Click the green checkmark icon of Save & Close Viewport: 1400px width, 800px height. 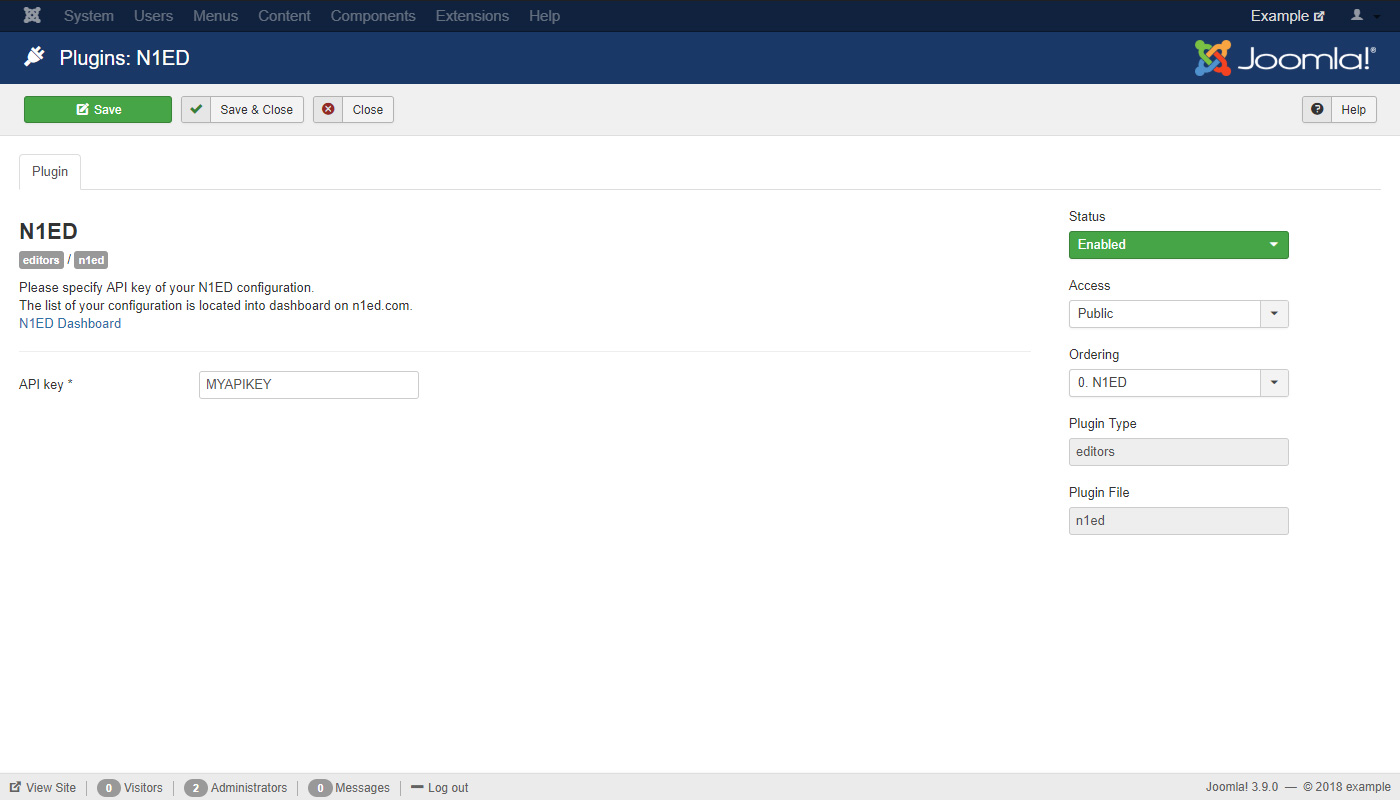(x=196, y=109)
